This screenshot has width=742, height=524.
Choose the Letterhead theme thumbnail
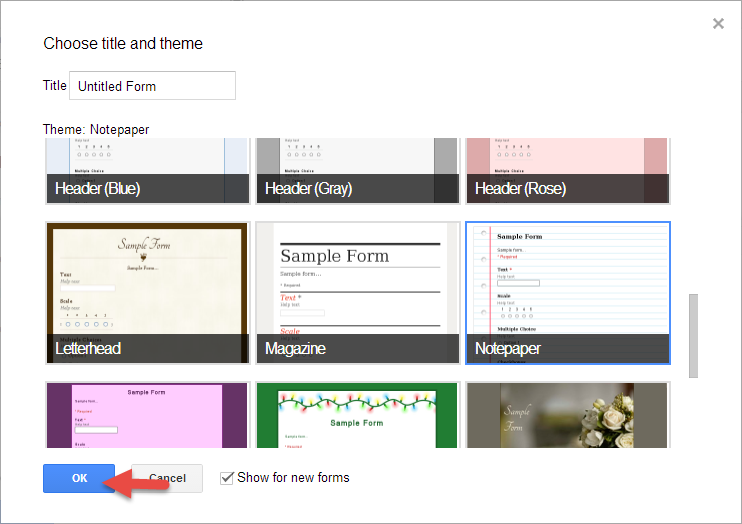148,280
